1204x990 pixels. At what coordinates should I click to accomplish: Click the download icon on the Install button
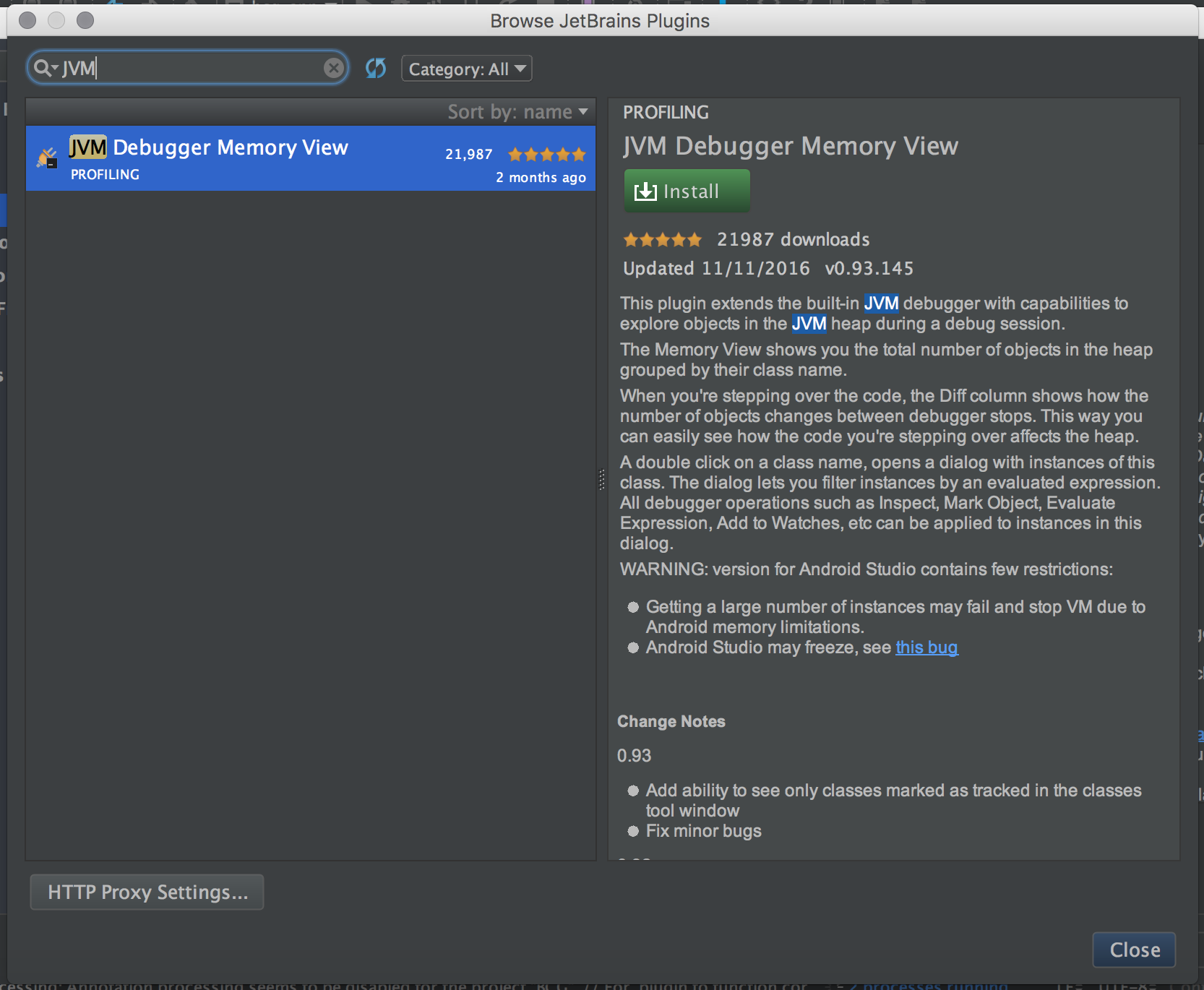pyautogui.click(x=645, y=191)
